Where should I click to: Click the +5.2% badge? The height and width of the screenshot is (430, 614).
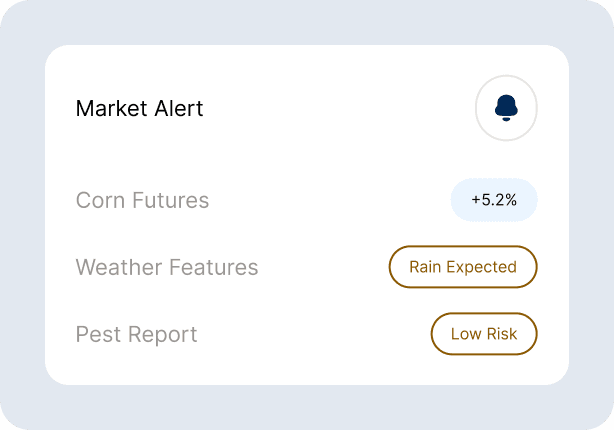[x=494, y=200]
